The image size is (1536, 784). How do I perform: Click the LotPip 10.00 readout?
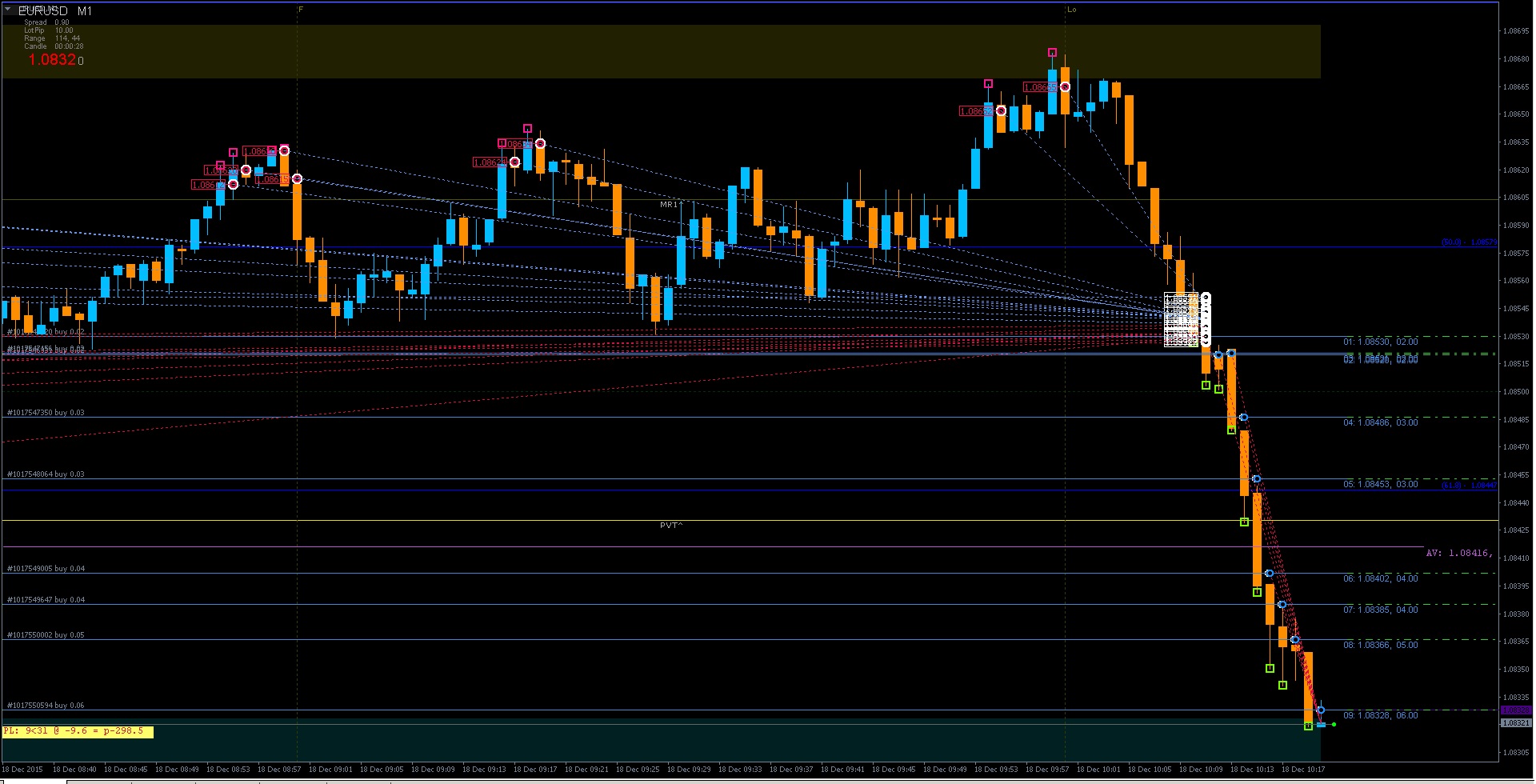[x=48, y=30]
